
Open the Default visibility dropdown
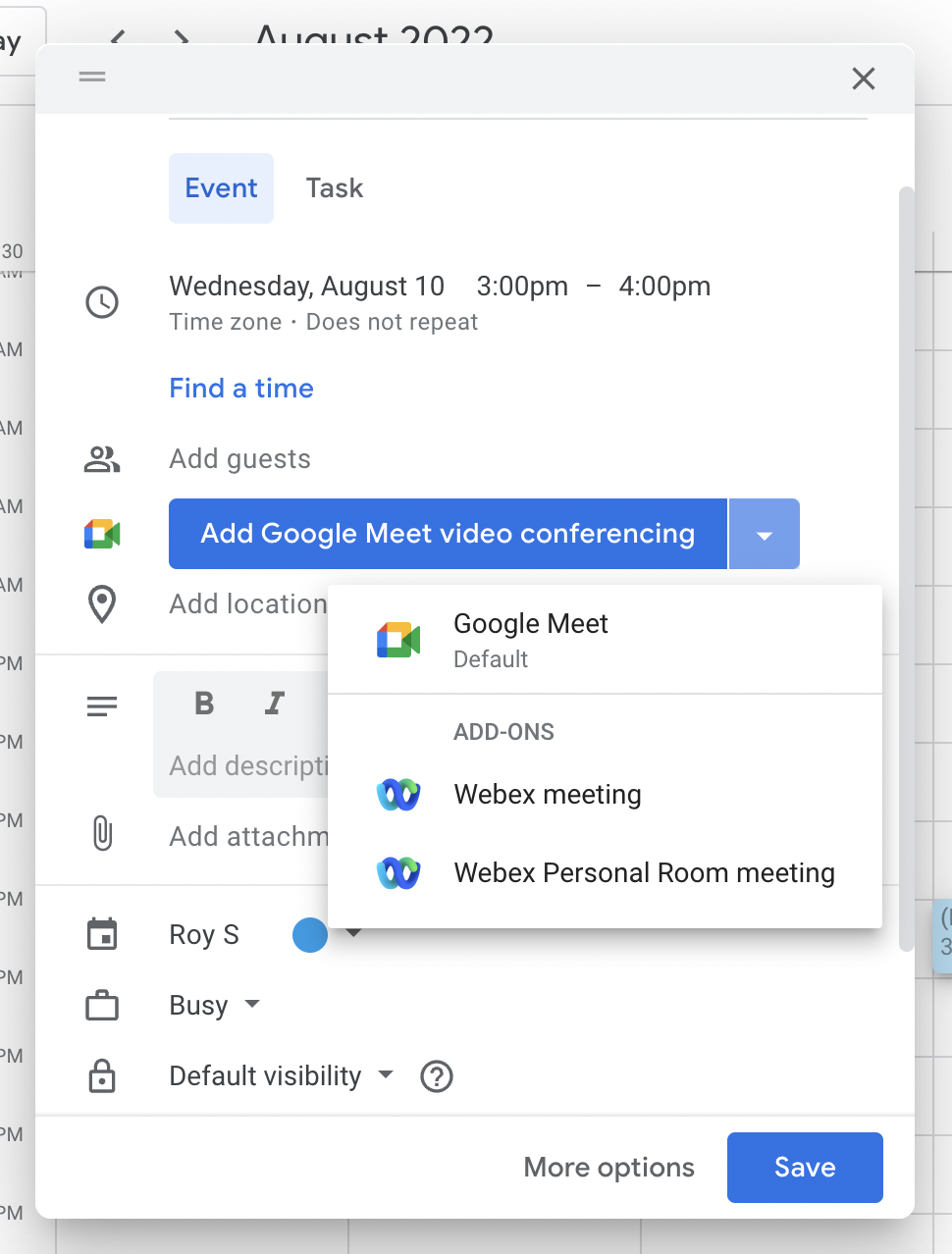click(281, 1075)
